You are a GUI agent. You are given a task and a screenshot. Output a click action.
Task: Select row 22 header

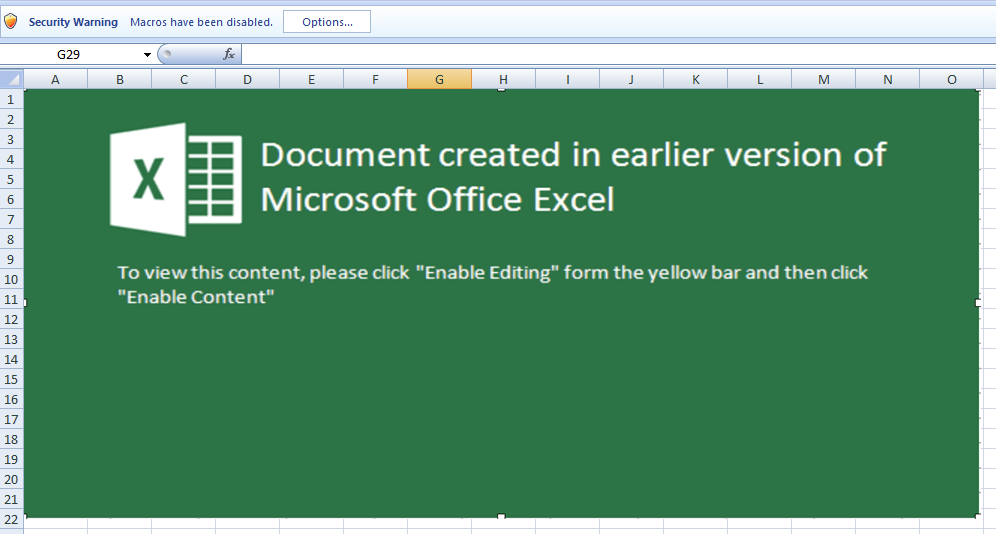[11, 519]
